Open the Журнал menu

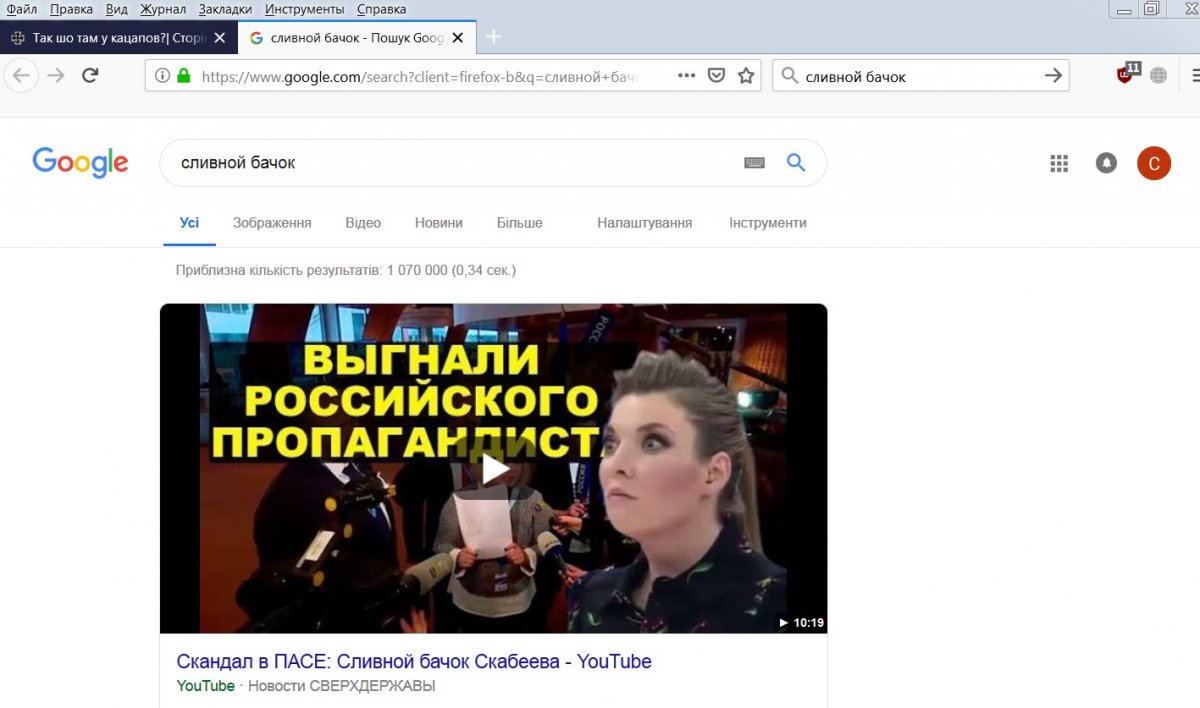click(x=161, y=9)
